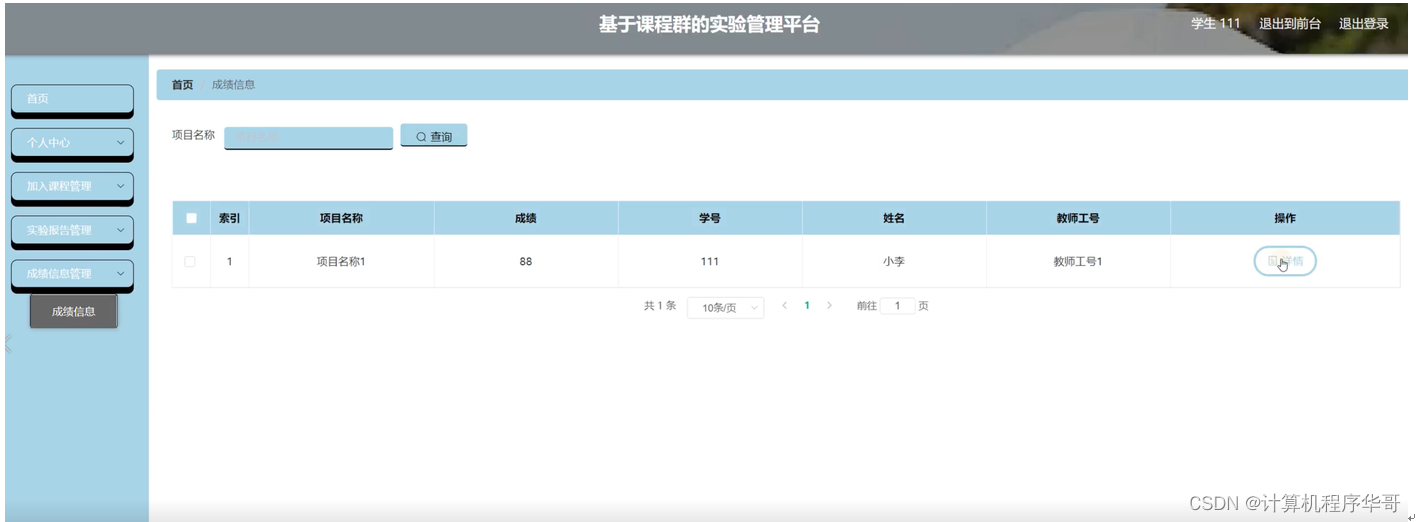Viewport: 1416px width, 522px height.
Task: Click the 教师工号1 table cell
Action: tap(1078, 262)
